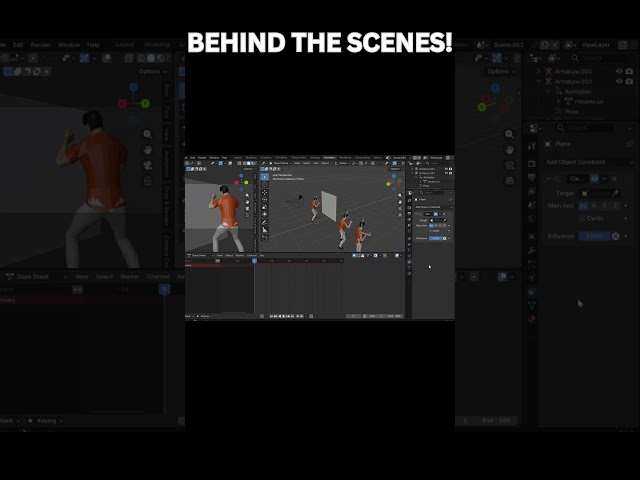Collapse constraint panel arrow in dimmed backdrop
Screen dimensions: 640x480
coord(548,179)
